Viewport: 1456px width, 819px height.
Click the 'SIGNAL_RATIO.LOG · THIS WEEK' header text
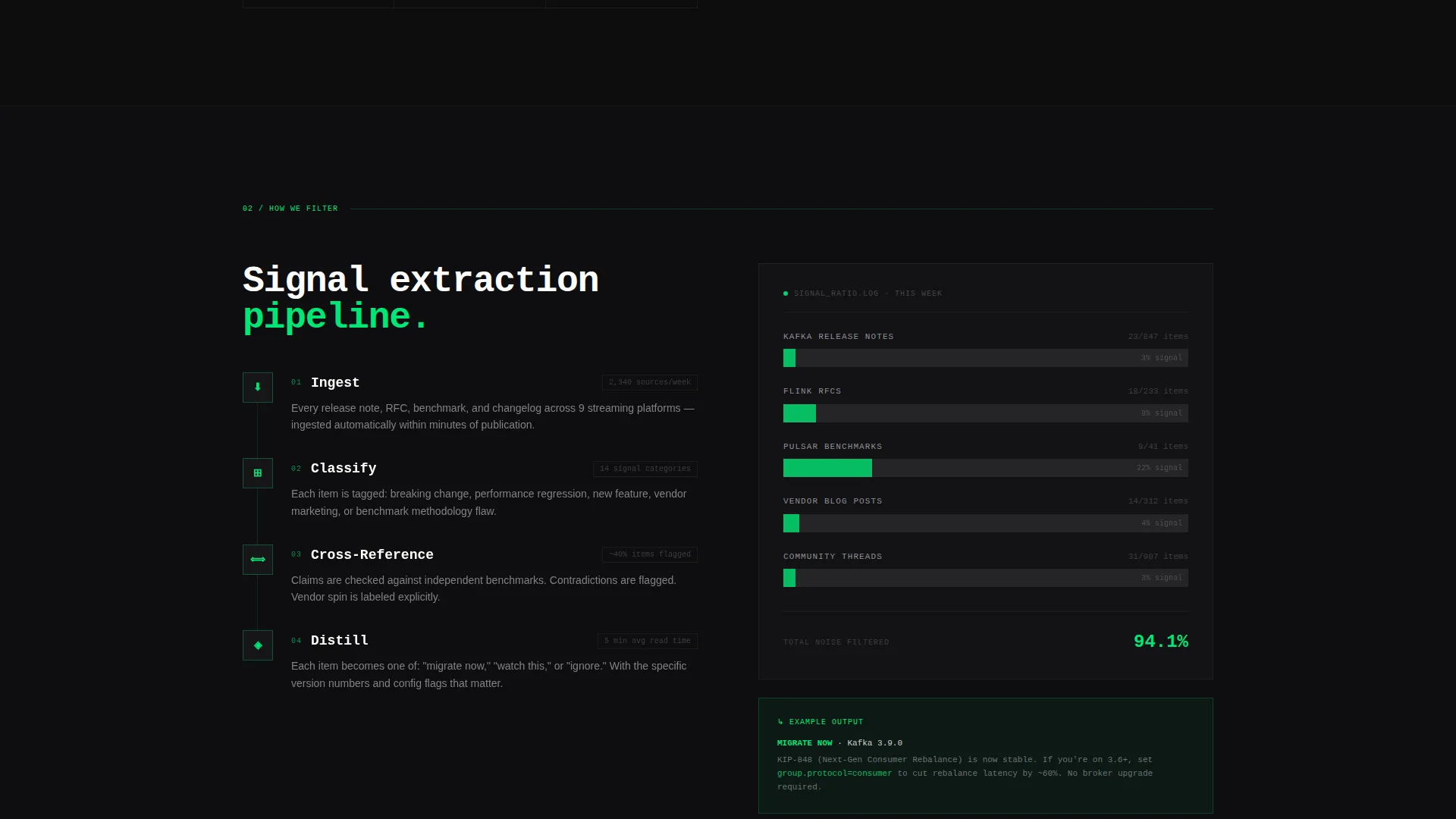(x=868, y=293)
